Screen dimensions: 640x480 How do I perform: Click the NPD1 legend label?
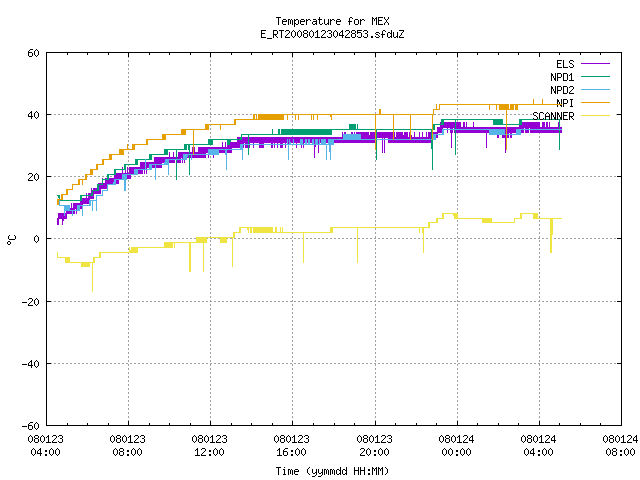(x=562, y=77)
